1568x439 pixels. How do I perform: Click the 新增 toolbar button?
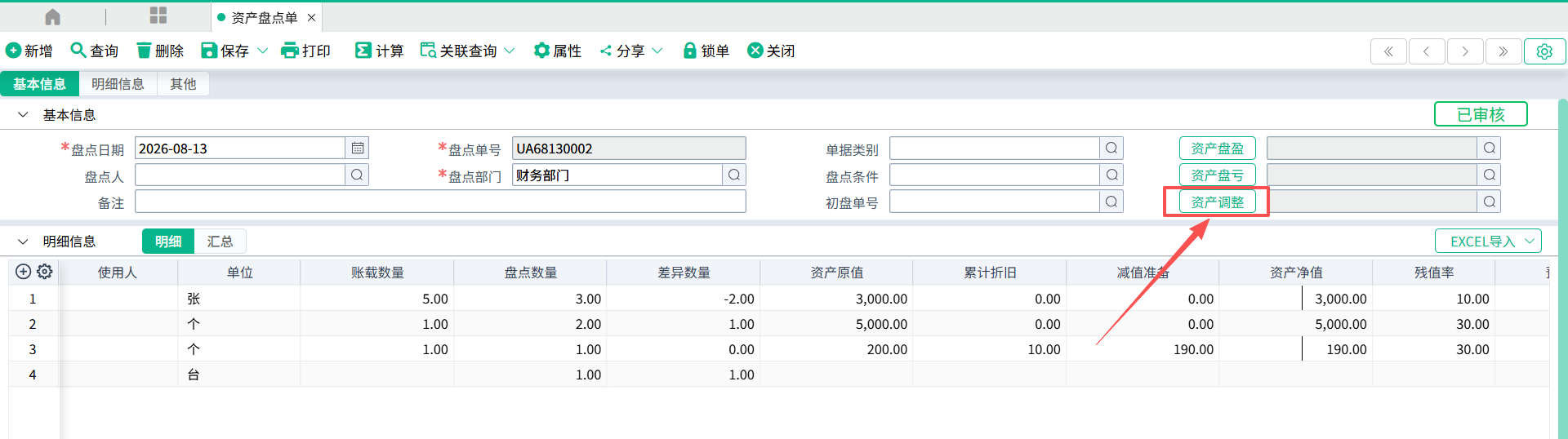(x=29, y=51)
